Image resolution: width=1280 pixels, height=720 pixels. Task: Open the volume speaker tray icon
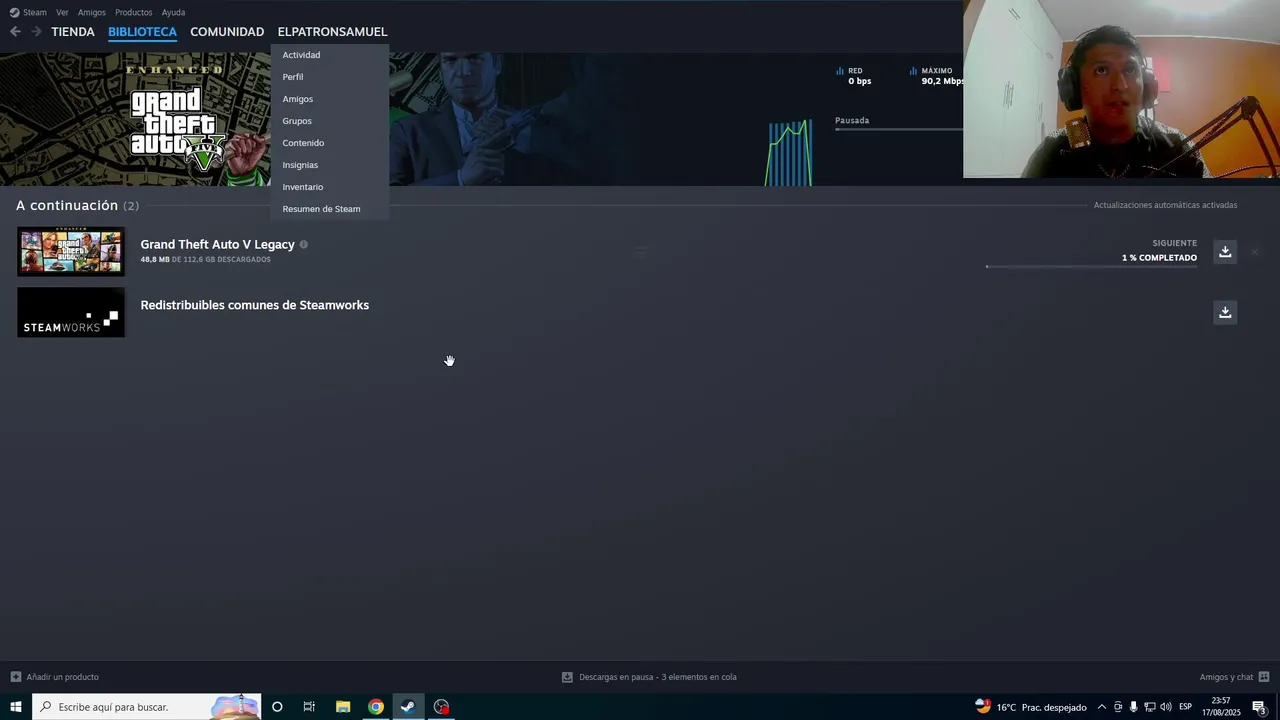pyautogui.click(x=1166, y=707)
